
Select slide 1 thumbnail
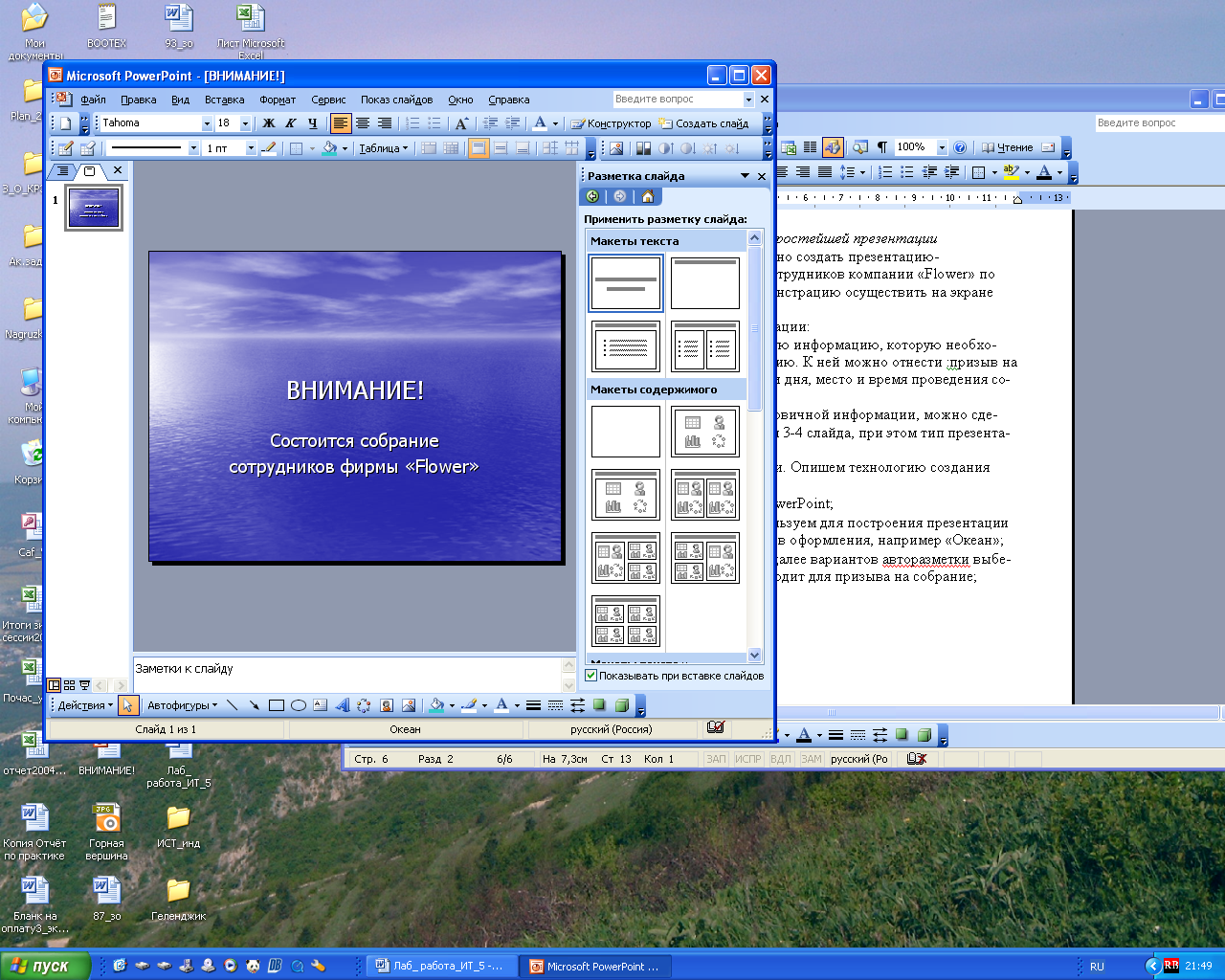coord(94,208)
